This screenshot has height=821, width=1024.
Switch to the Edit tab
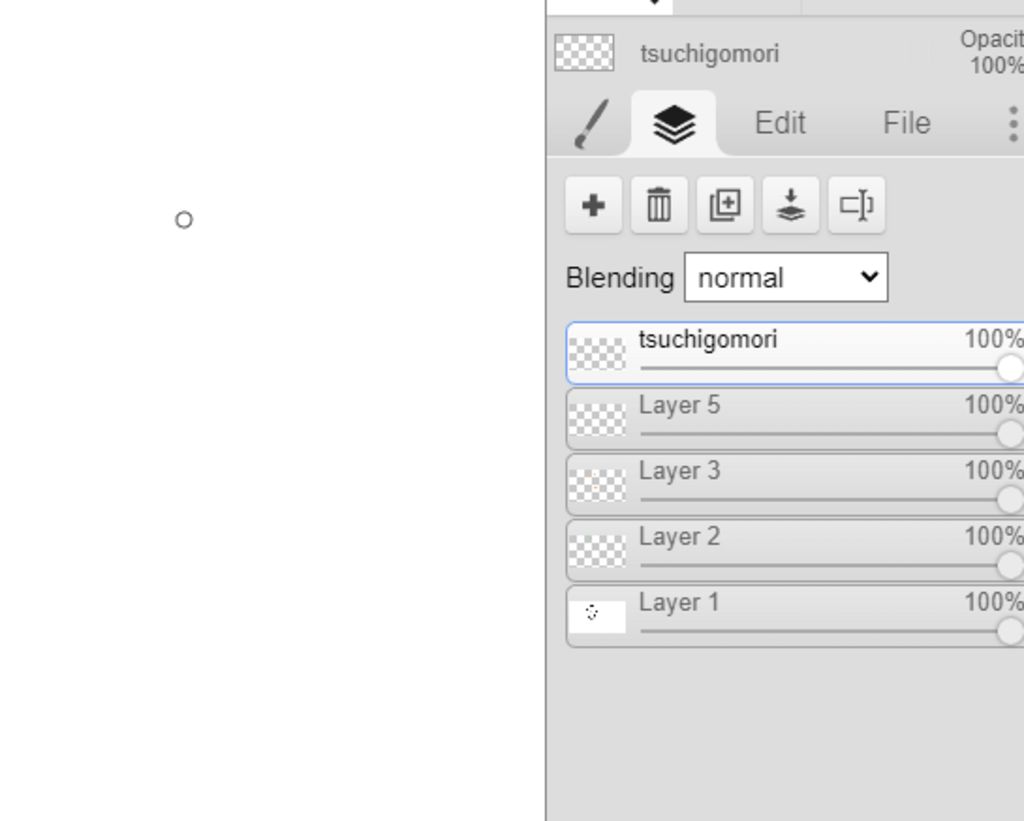coord(780,123)
